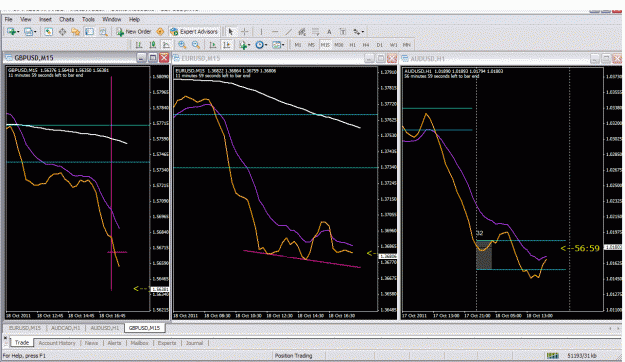Switch to the line chart icon
Viewport: 625px width, 362px height.
[x=166, y=45]
